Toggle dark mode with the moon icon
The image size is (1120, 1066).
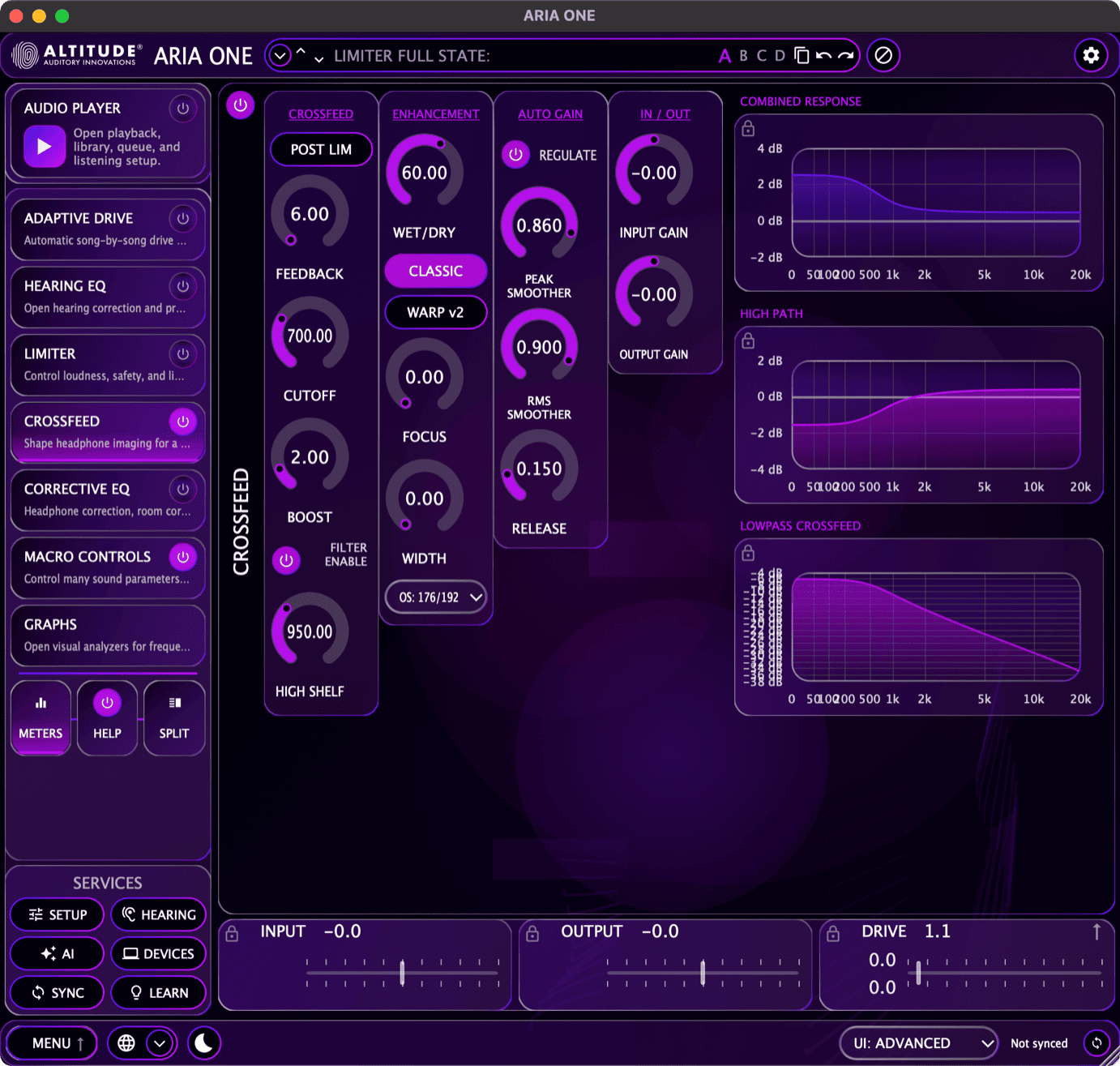tap(204, 1042)
